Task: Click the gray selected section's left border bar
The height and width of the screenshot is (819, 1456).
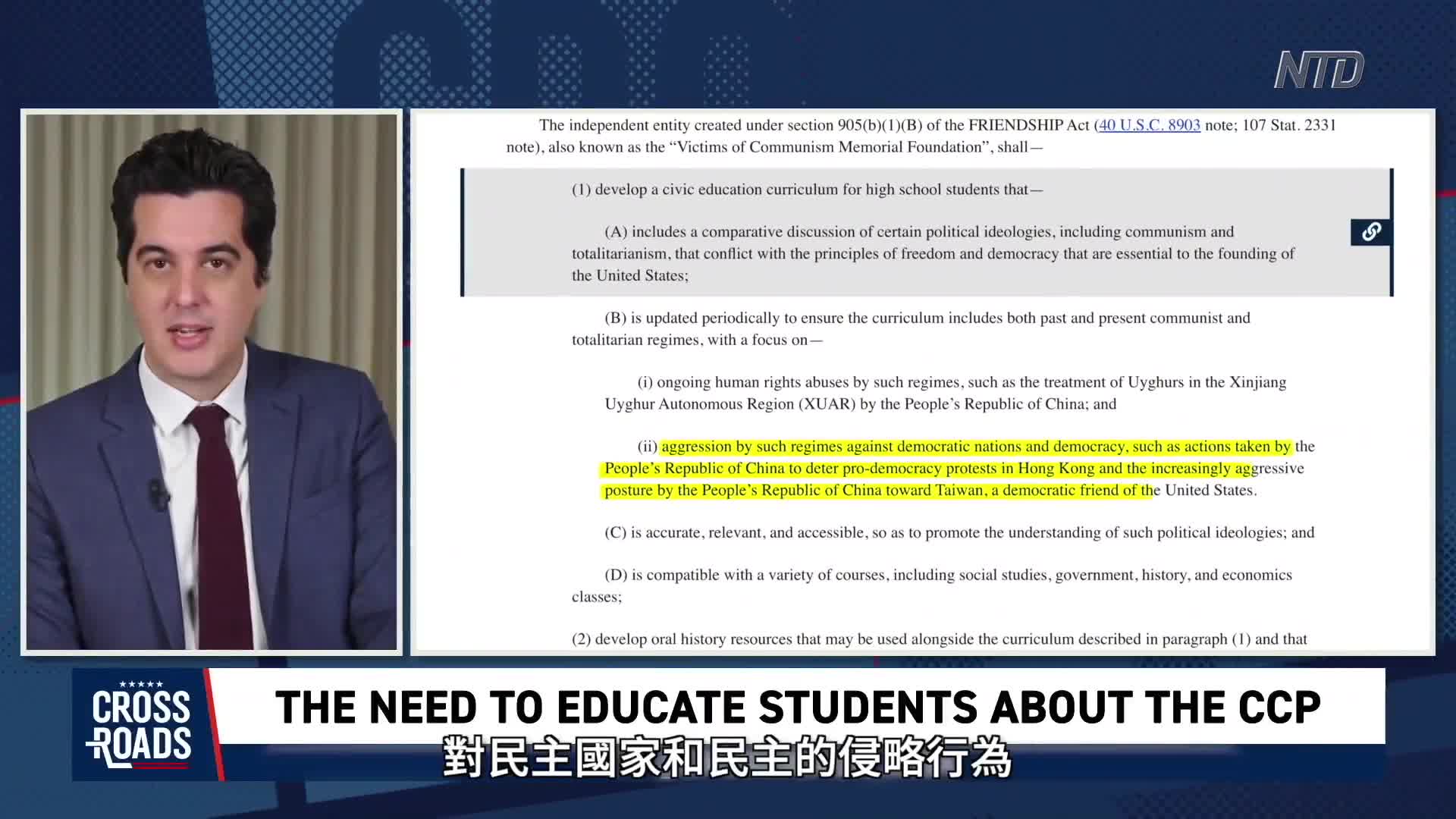Action: [463, 232]
